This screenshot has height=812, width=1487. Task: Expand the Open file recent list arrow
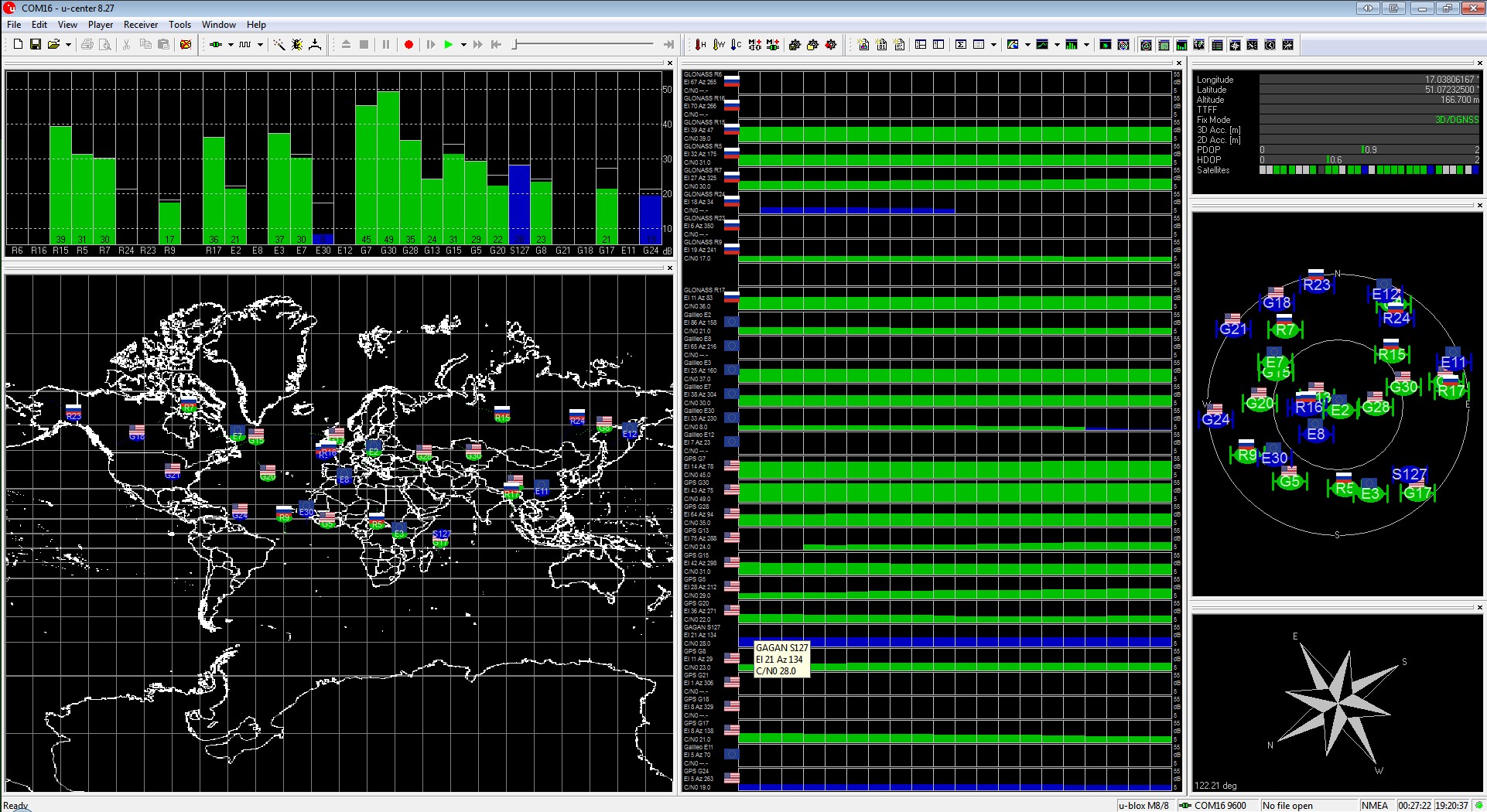click(x=68, y=45)
